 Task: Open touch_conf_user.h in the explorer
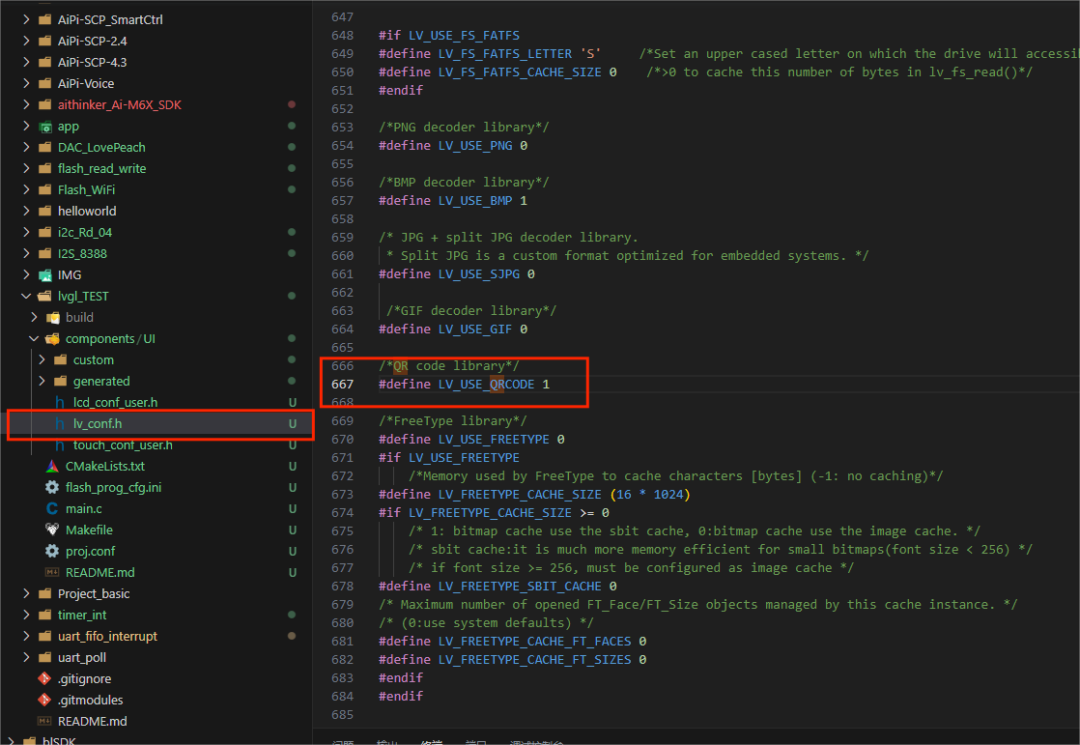(123, 445)
